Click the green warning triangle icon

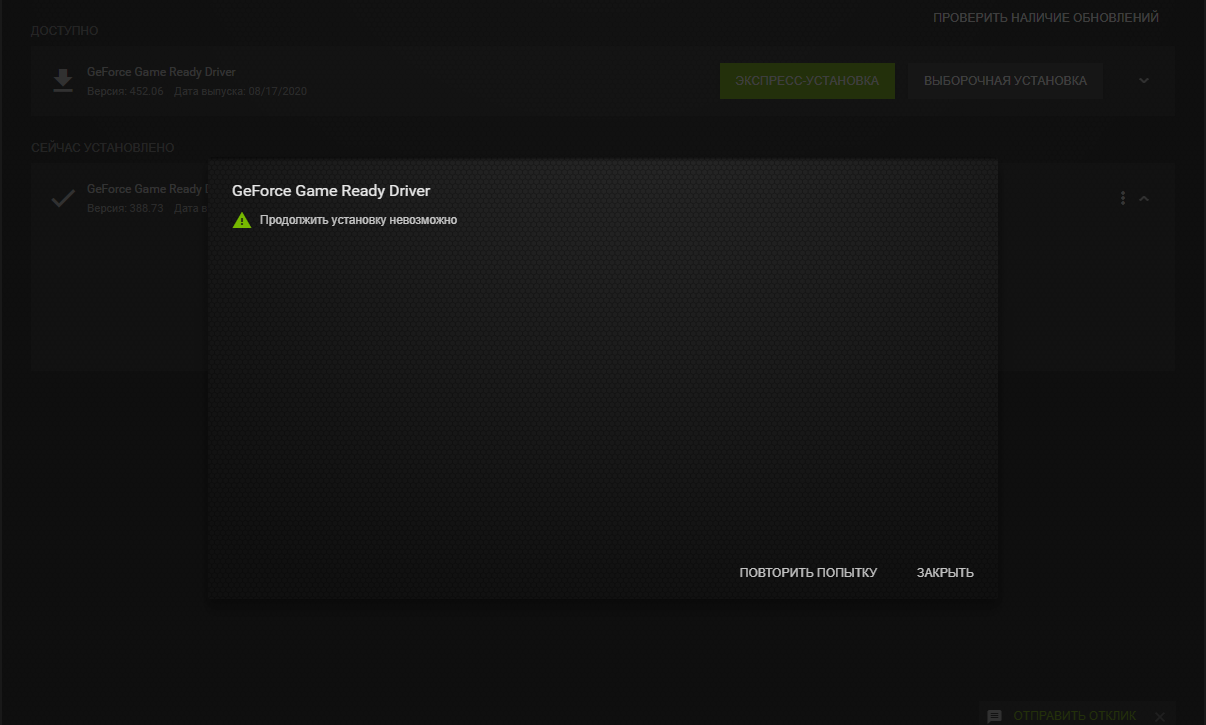click(242, 220)
